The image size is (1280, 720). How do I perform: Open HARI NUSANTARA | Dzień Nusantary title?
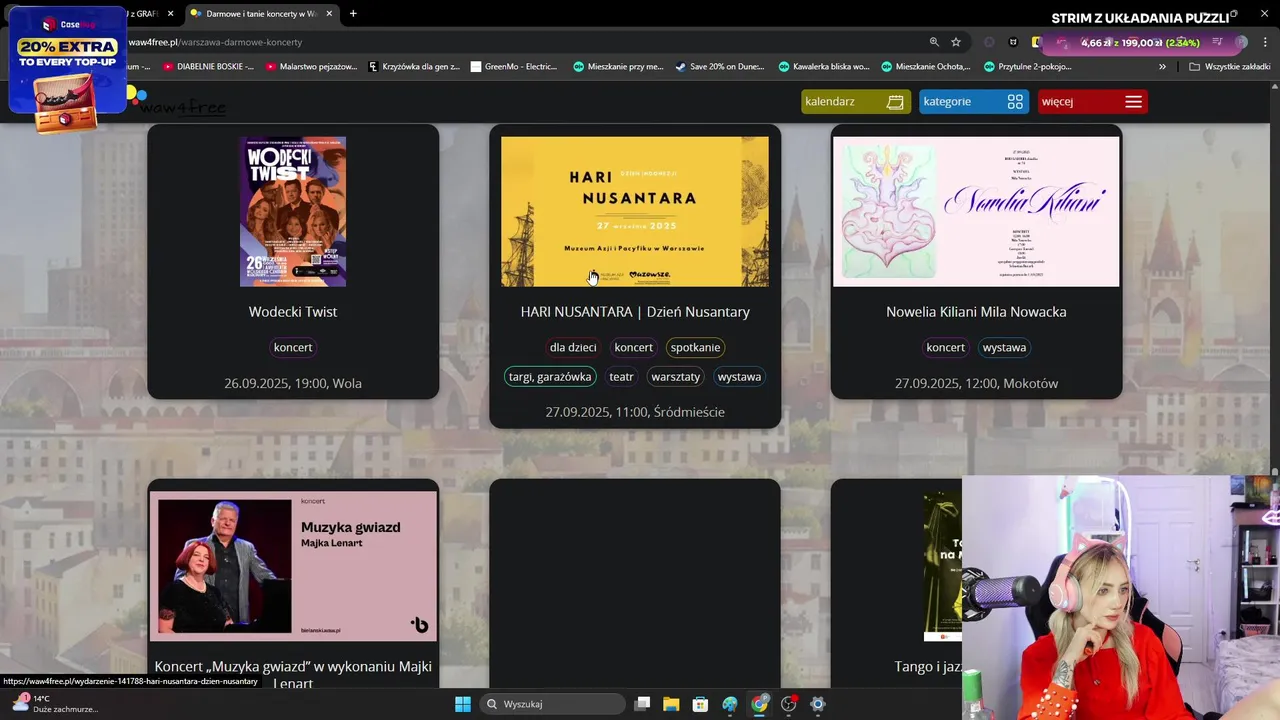[x=635, y=312]
